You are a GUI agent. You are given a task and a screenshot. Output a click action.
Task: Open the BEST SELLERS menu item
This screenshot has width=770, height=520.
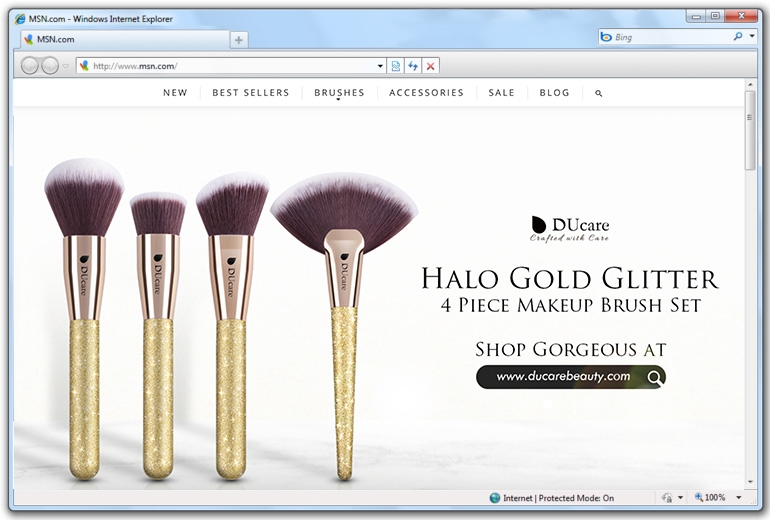tap(250, 93)
